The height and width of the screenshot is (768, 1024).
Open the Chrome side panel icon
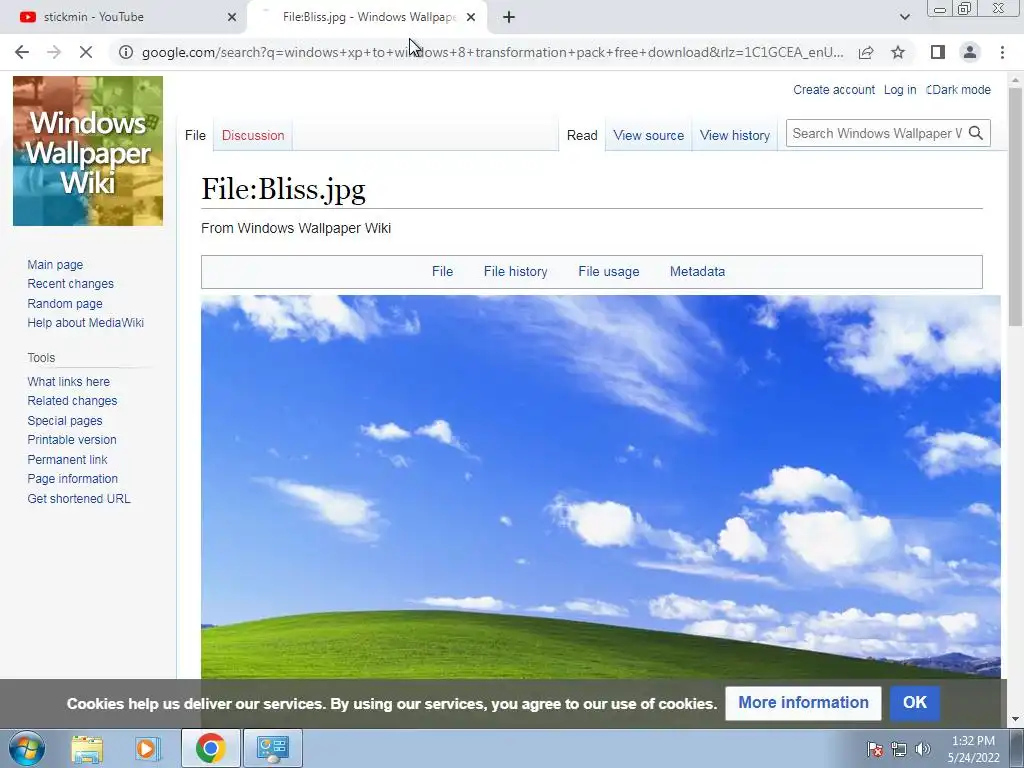[938, 52]
